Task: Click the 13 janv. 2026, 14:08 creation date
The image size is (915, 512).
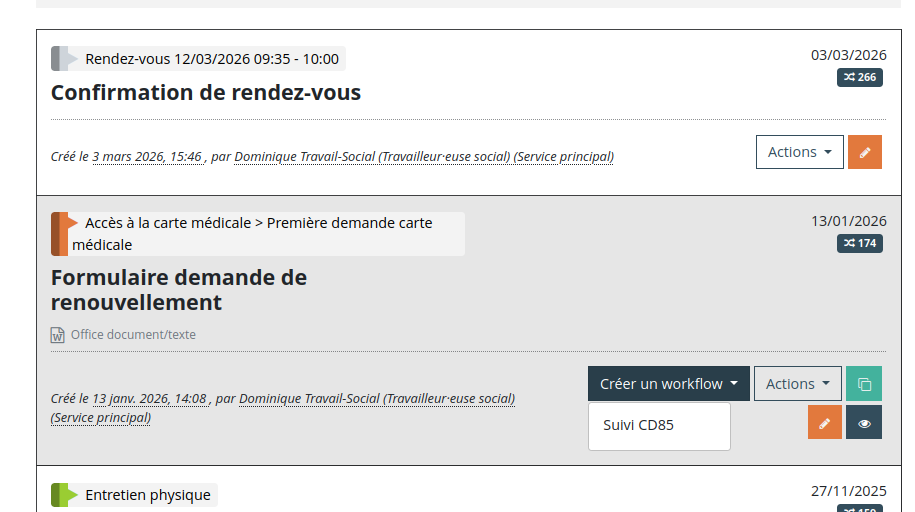Action: (149, 399)
